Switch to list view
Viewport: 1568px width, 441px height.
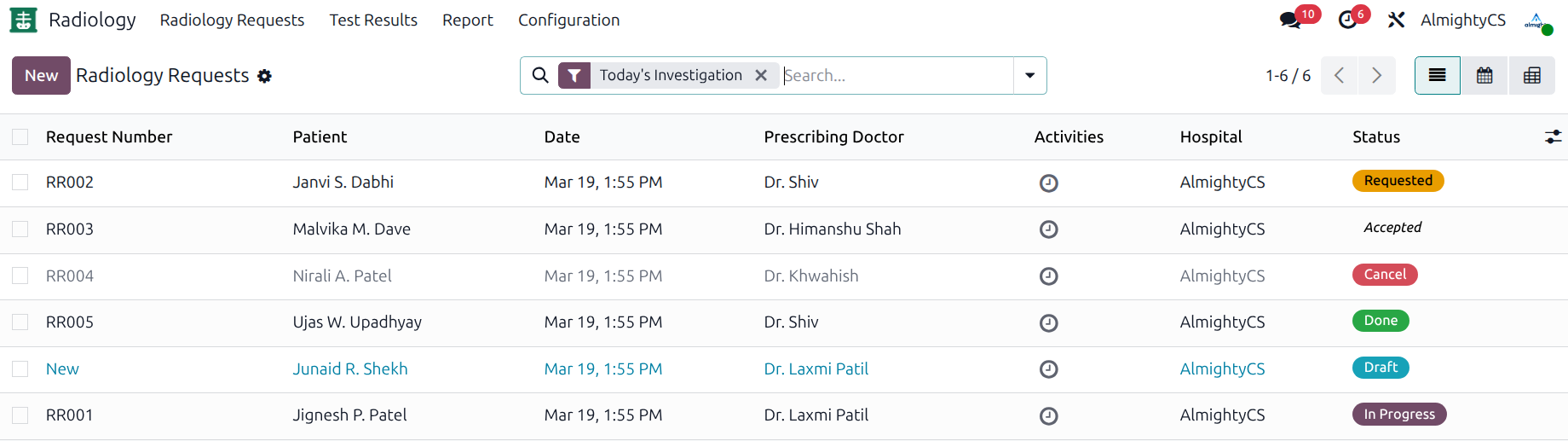[1438, 75]
